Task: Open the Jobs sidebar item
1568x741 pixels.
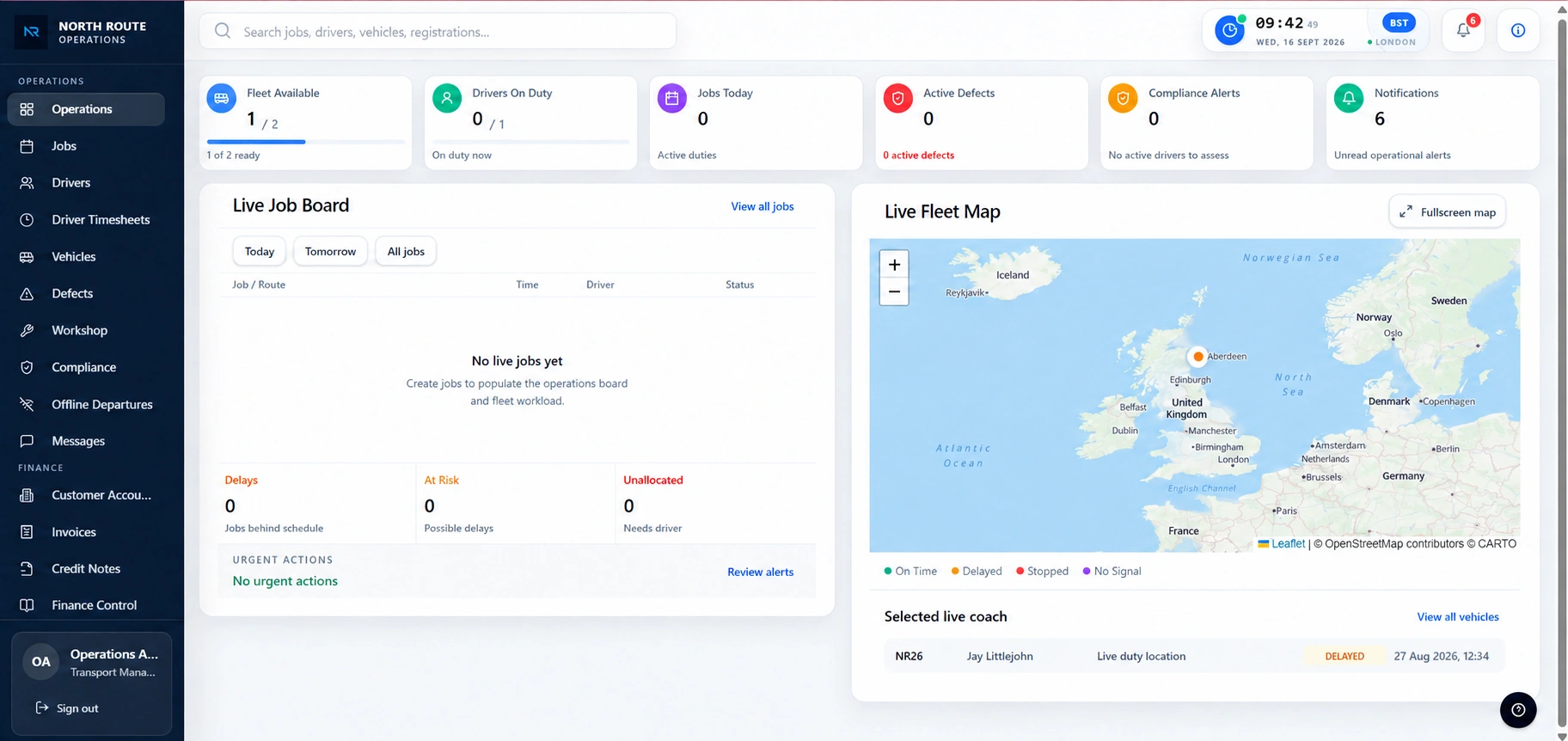Action: tap(86, 146)
